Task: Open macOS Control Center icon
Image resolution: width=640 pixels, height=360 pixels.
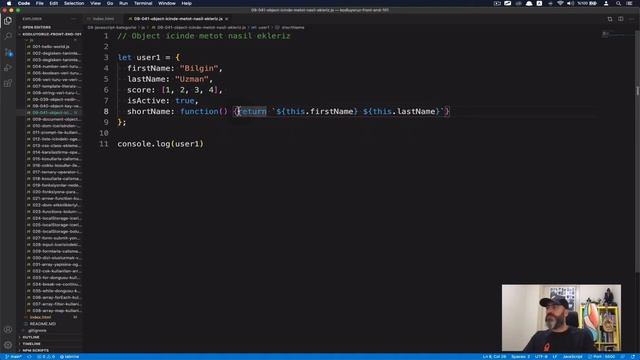Action: [629, 3]
